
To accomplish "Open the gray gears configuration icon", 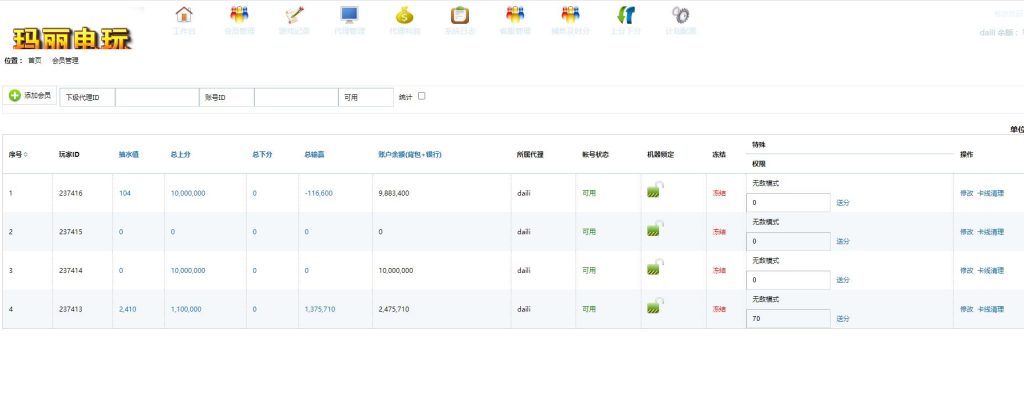I will pos(680,14).
